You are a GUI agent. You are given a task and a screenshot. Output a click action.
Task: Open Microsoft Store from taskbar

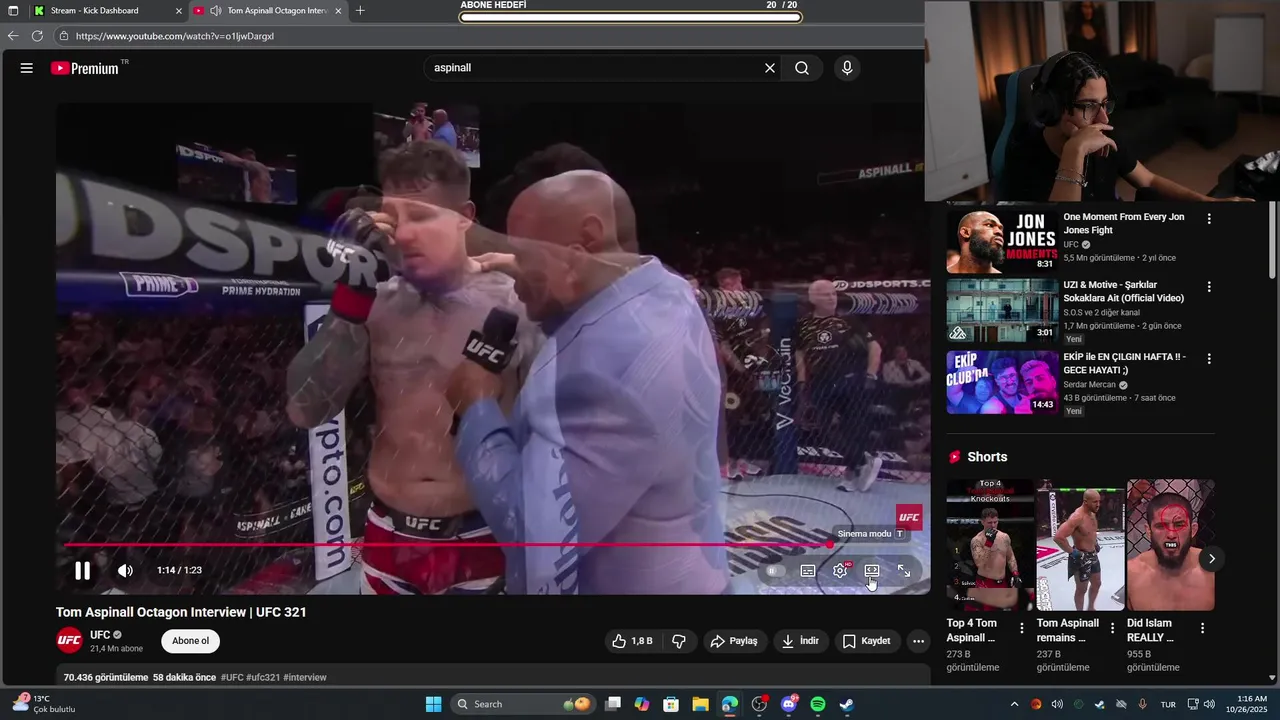click(671, 704)
